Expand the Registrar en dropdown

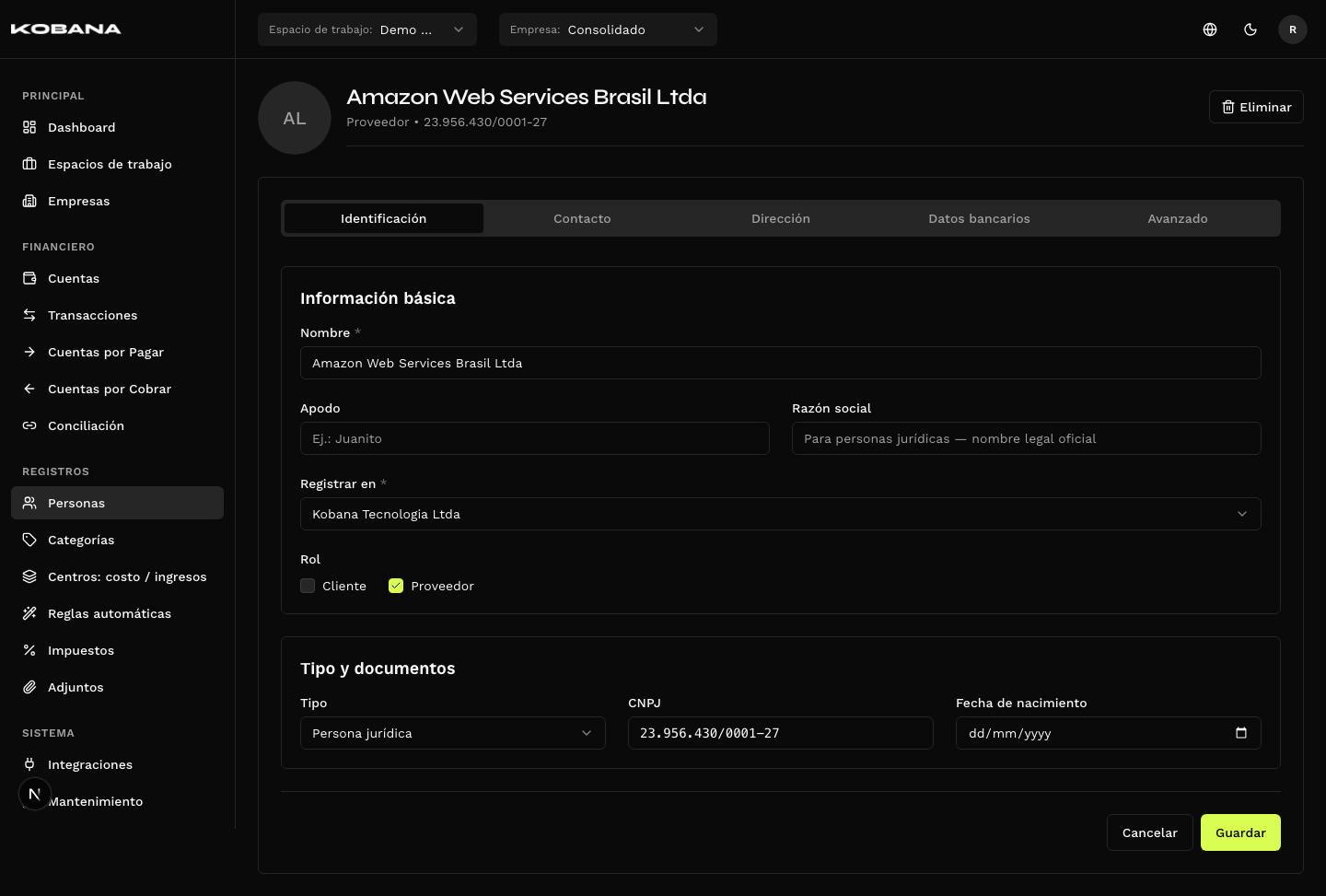[x=781, y=514]
